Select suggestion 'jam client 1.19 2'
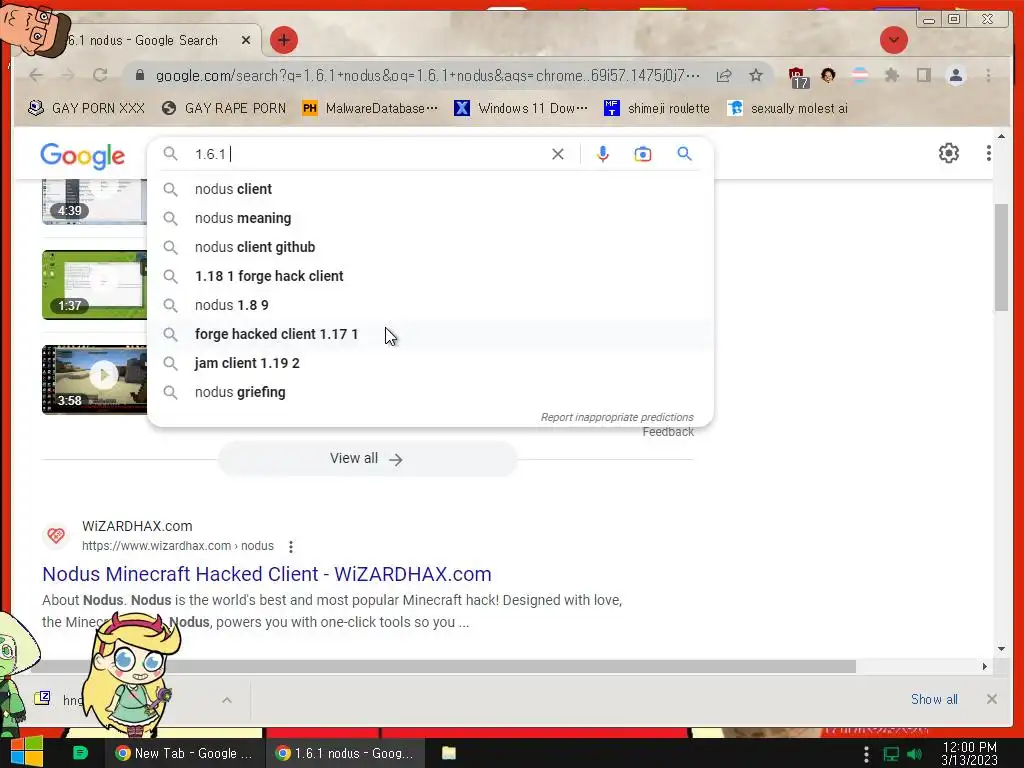 430,363
